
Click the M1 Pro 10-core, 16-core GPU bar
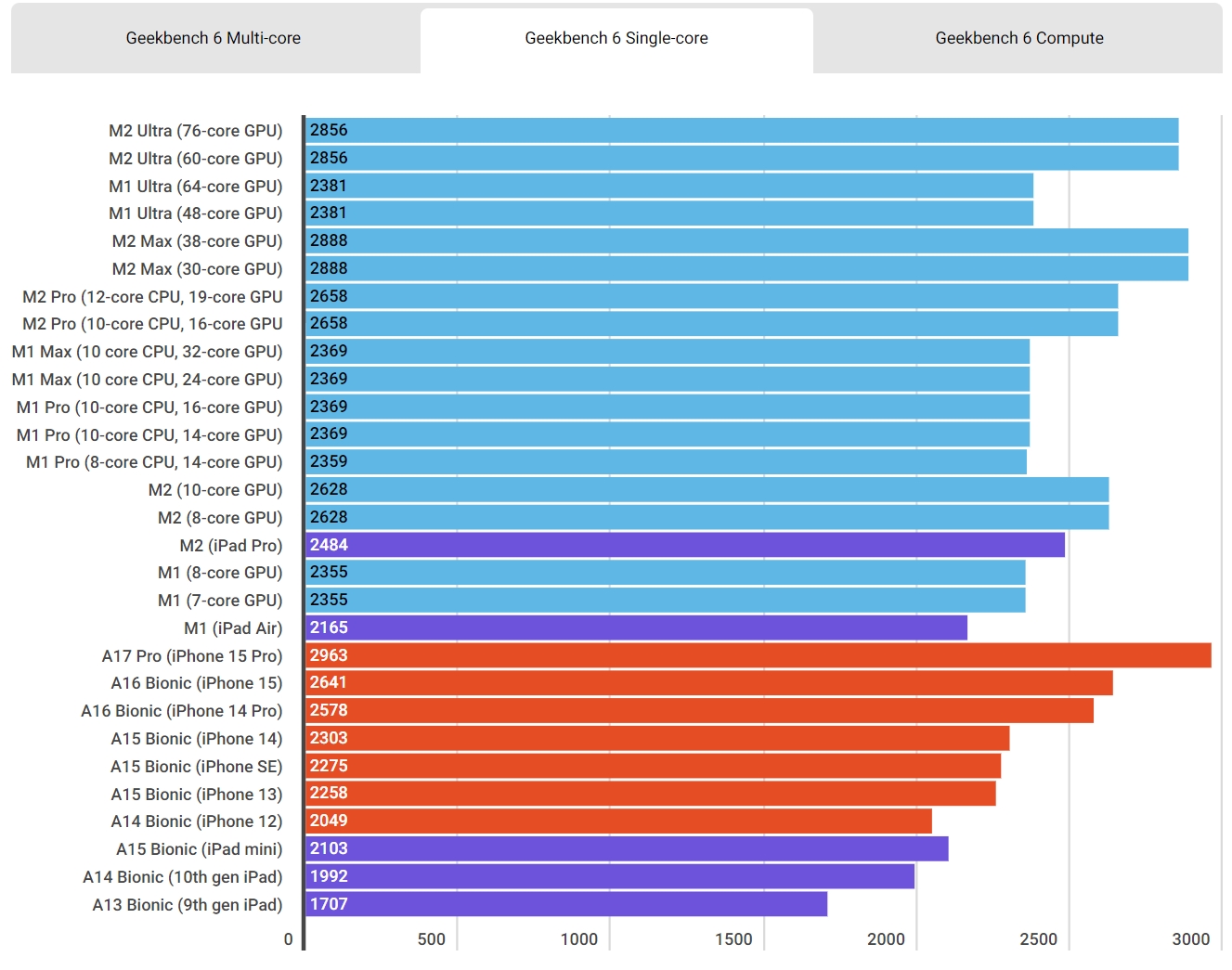tap(668, 407)
